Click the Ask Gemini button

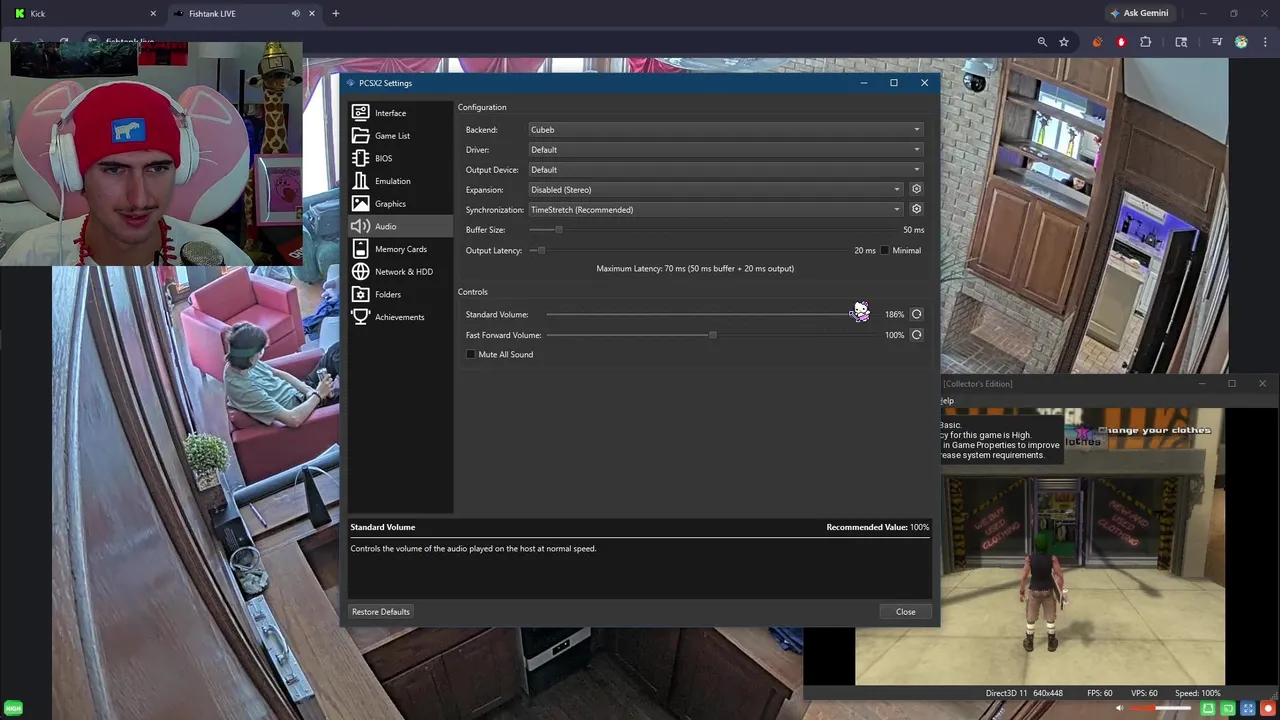[1139, 14]
